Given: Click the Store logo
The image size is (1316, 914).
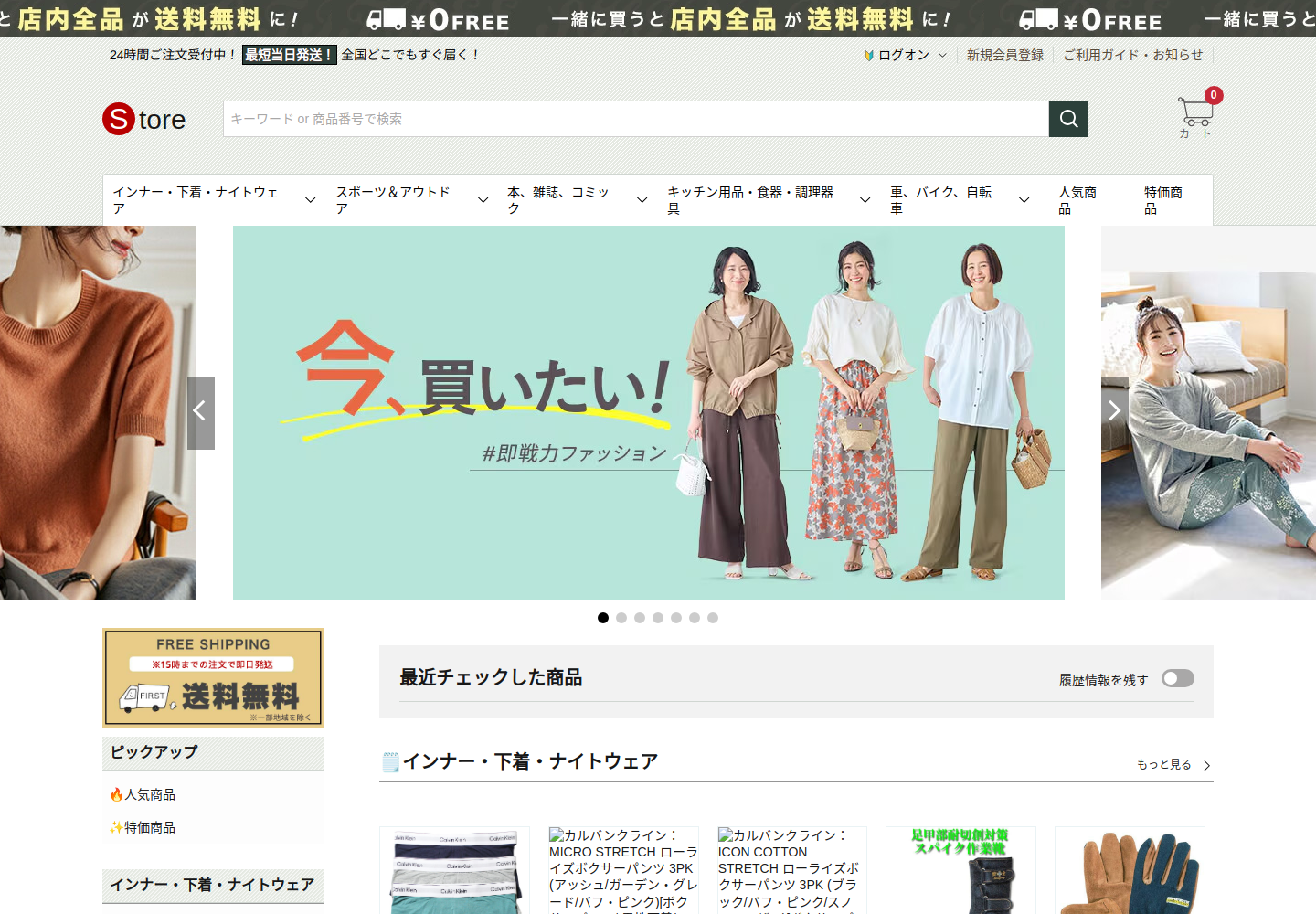Looking at the screenshot, I should pos(144,119).
